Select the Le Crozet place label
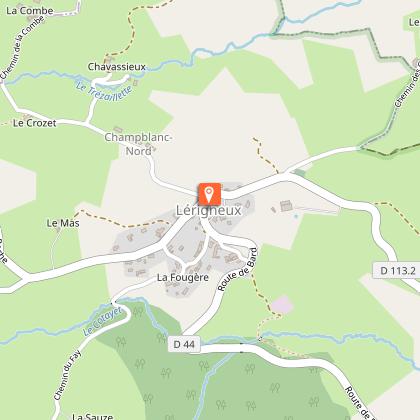This screenshot has height=420, width=420. pos(34,123)
